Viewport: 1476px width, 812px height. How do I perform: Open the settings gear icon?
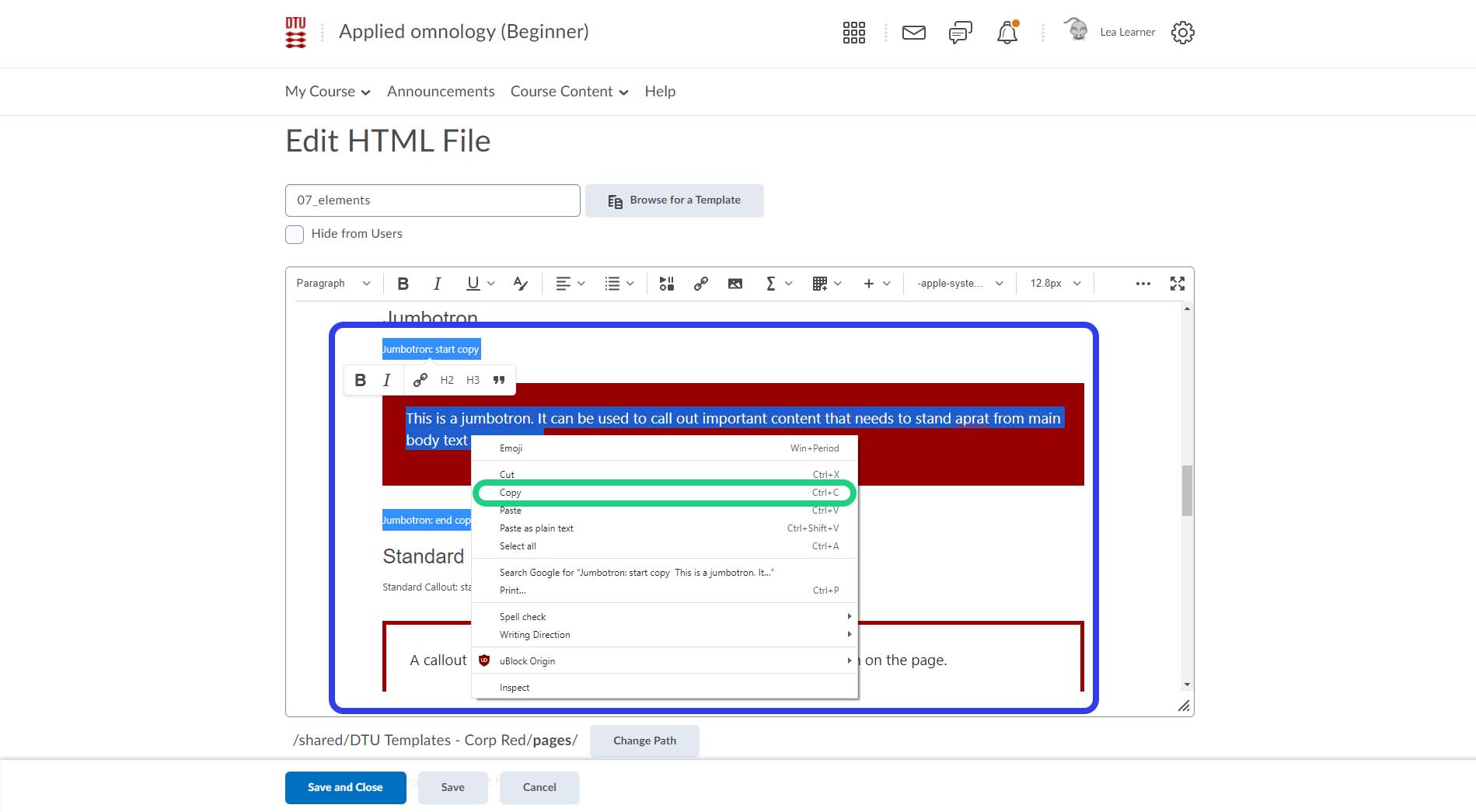click(1182, 33)
